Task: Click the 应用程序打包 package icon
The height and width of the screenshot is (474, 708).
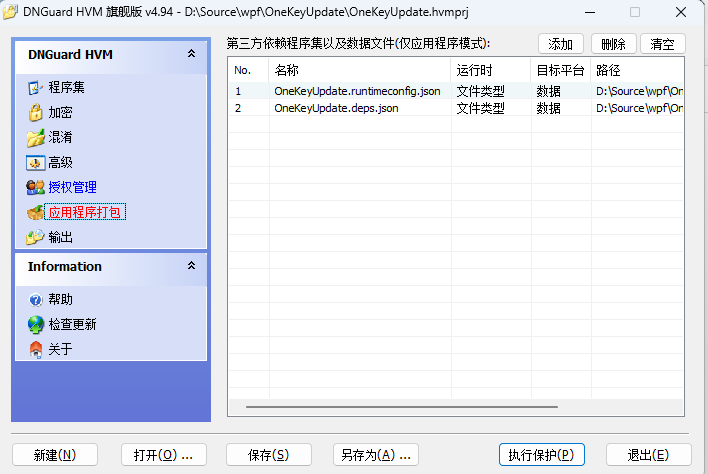Action: (35, 212)
